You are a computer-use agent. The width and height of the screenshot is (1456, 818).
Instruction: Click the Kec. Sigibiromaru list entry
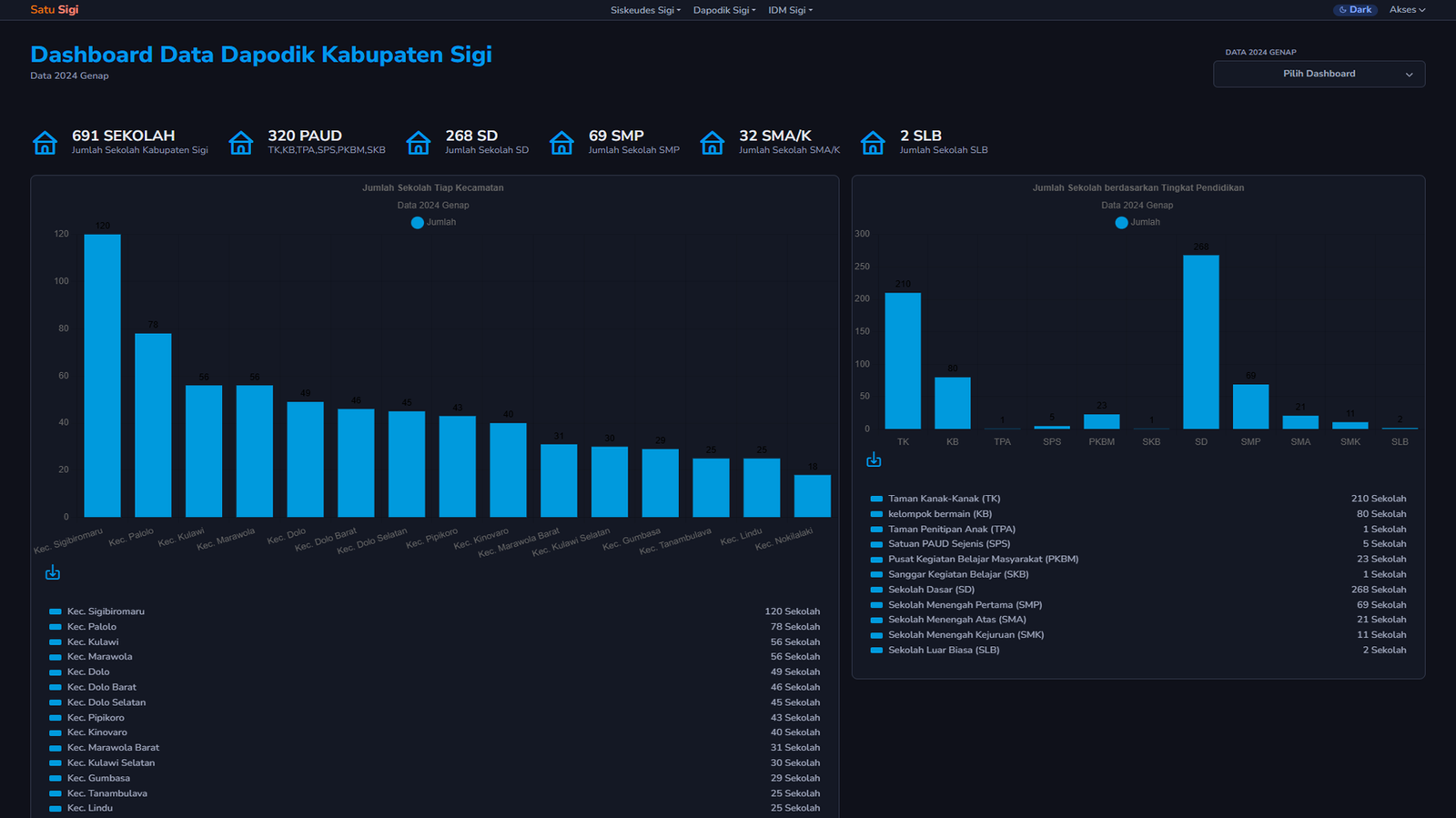click(x=106, y=611)
